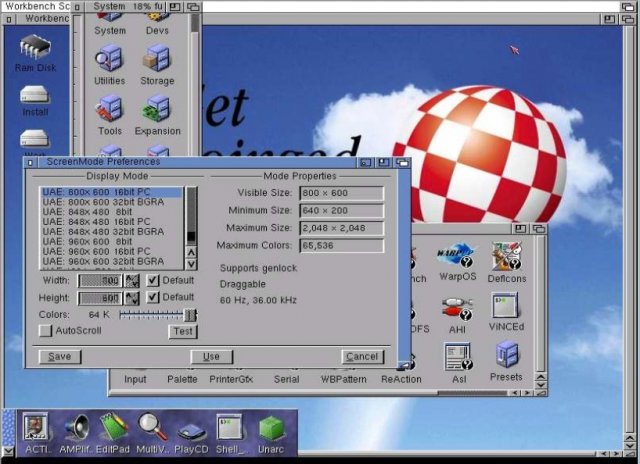The height and width of the screenshot is (464, 640).
Task: Click the Width stepper arrows
Action: pyautogui.click(x=132, y=281)
